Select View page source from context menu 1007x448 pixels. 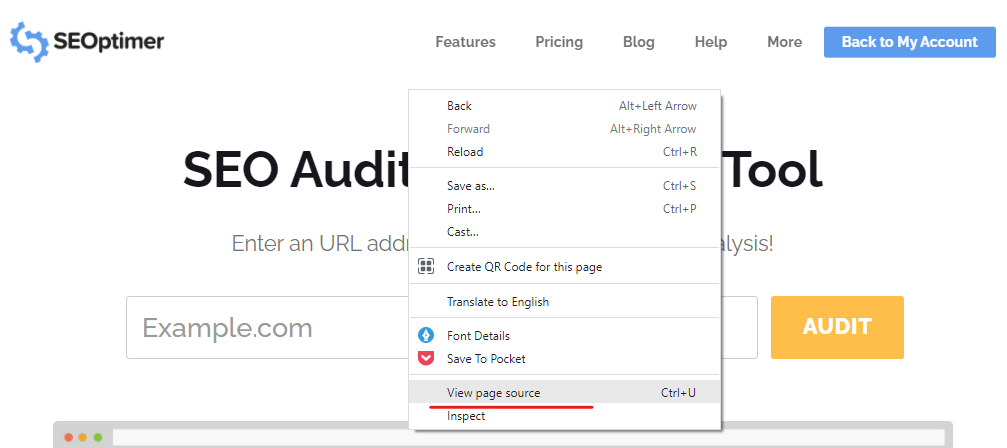(493, 393)
